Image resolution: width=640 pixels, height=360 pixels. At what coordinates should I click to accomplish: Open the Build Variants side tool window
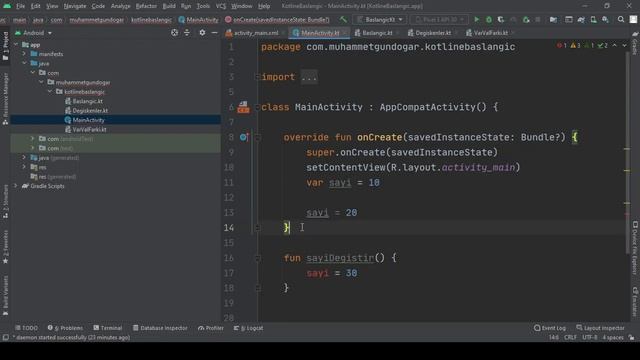(x=5, y=296)
